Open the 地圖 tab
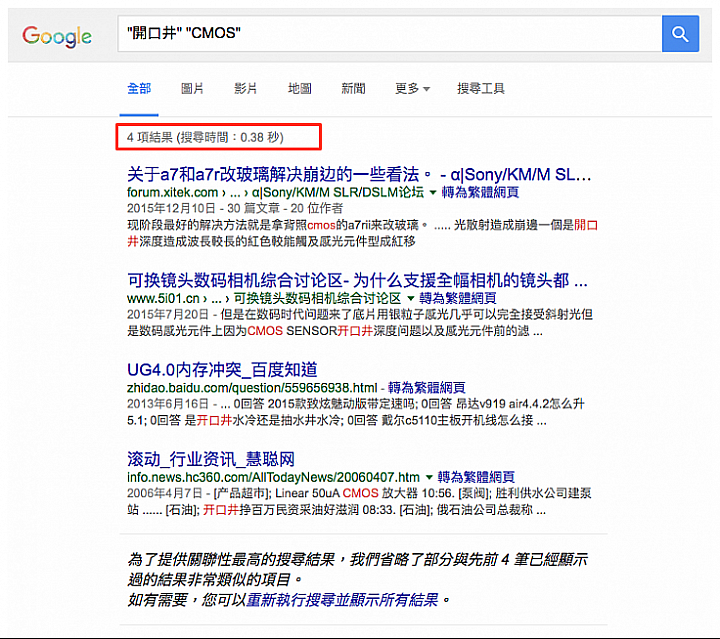The width and height of the screenshot is (720, 639). click(299, 88)
